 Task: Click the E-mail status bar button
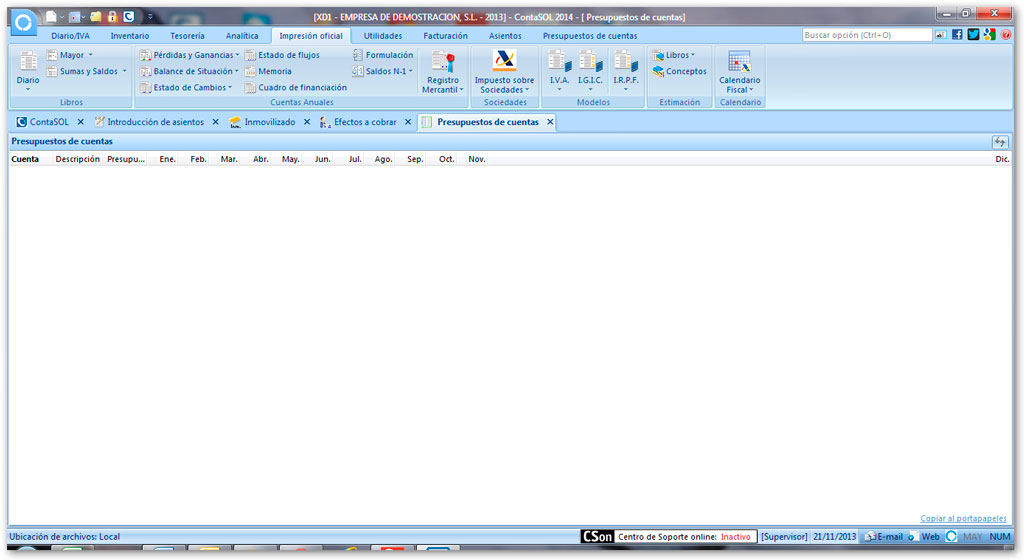click(884, 537)
